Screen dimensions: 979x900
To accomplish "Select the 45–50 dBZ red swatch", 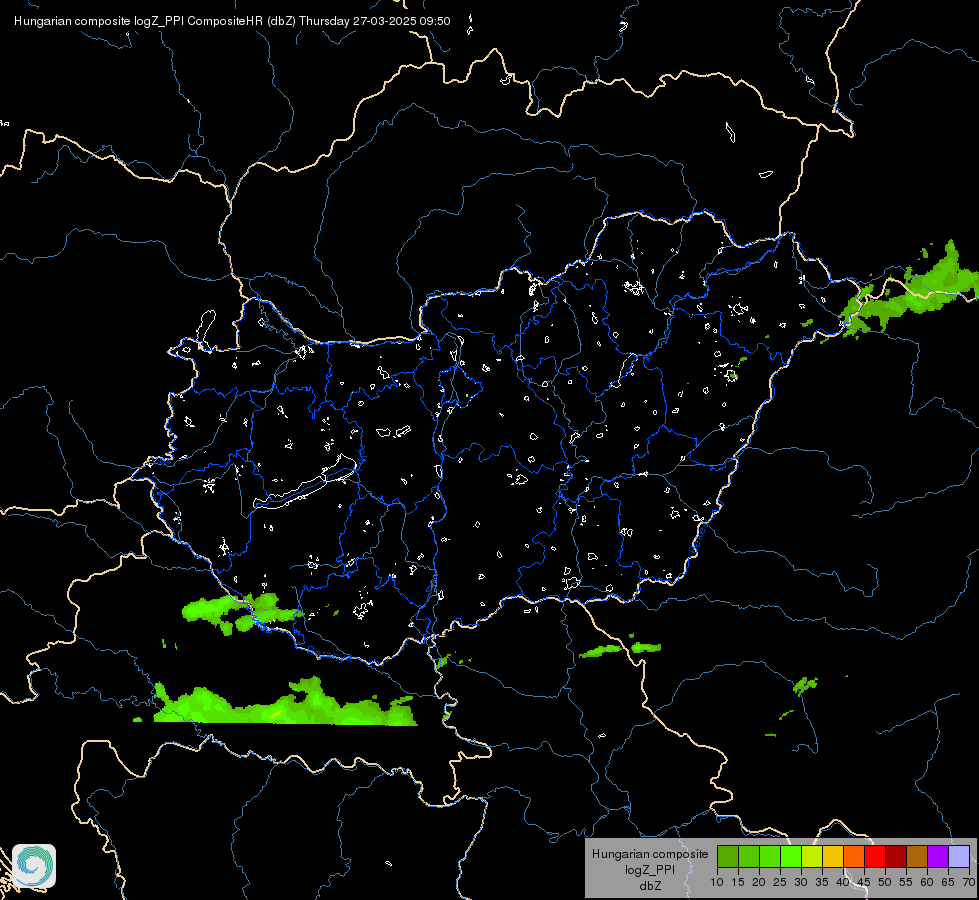I will 875,856.
